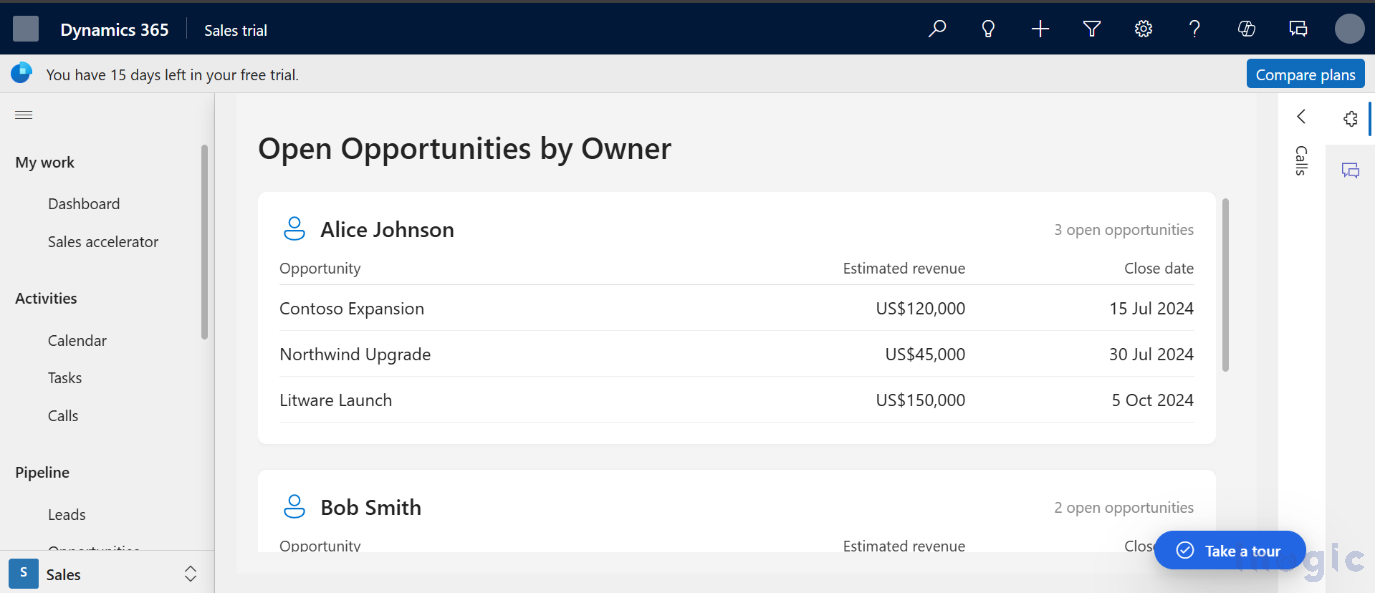Collapse the navigation with the hamburger icon
The width and height of the screenshot is (1375, 593).
tap(24, 114)
